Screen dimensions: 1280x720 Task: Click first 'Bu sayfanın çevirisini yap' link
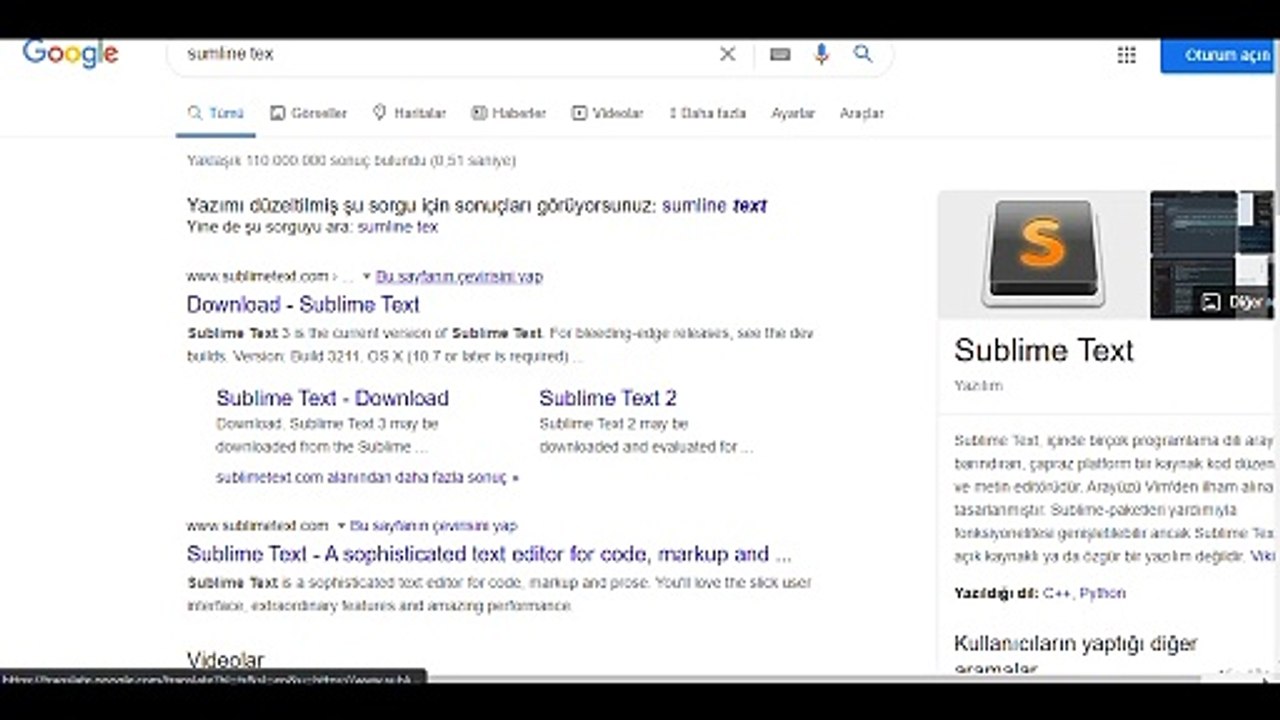coord(459,276)
